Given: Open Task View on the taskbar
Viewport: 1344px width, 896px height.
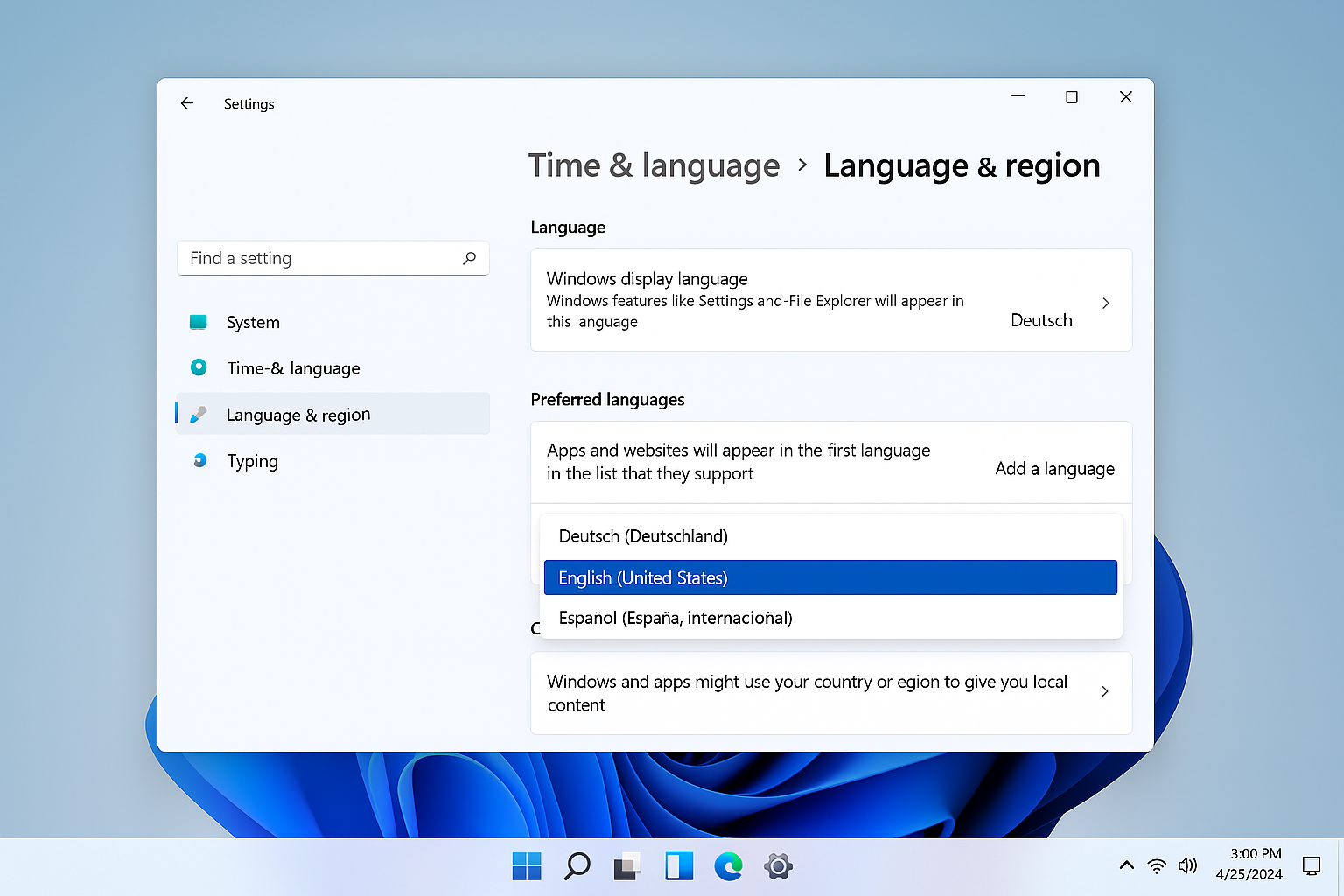Looking at the screenshot, I should (x=626, y=866).
